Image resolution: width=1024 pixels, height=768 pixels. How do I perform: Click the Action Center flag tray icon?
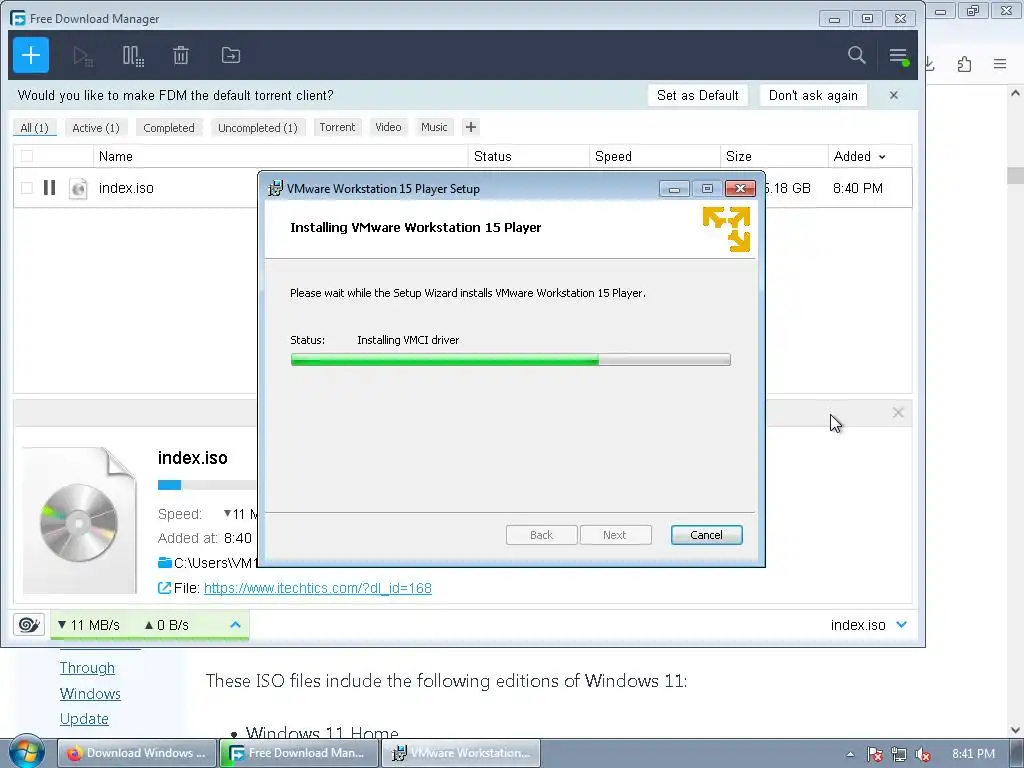point(874,754)
